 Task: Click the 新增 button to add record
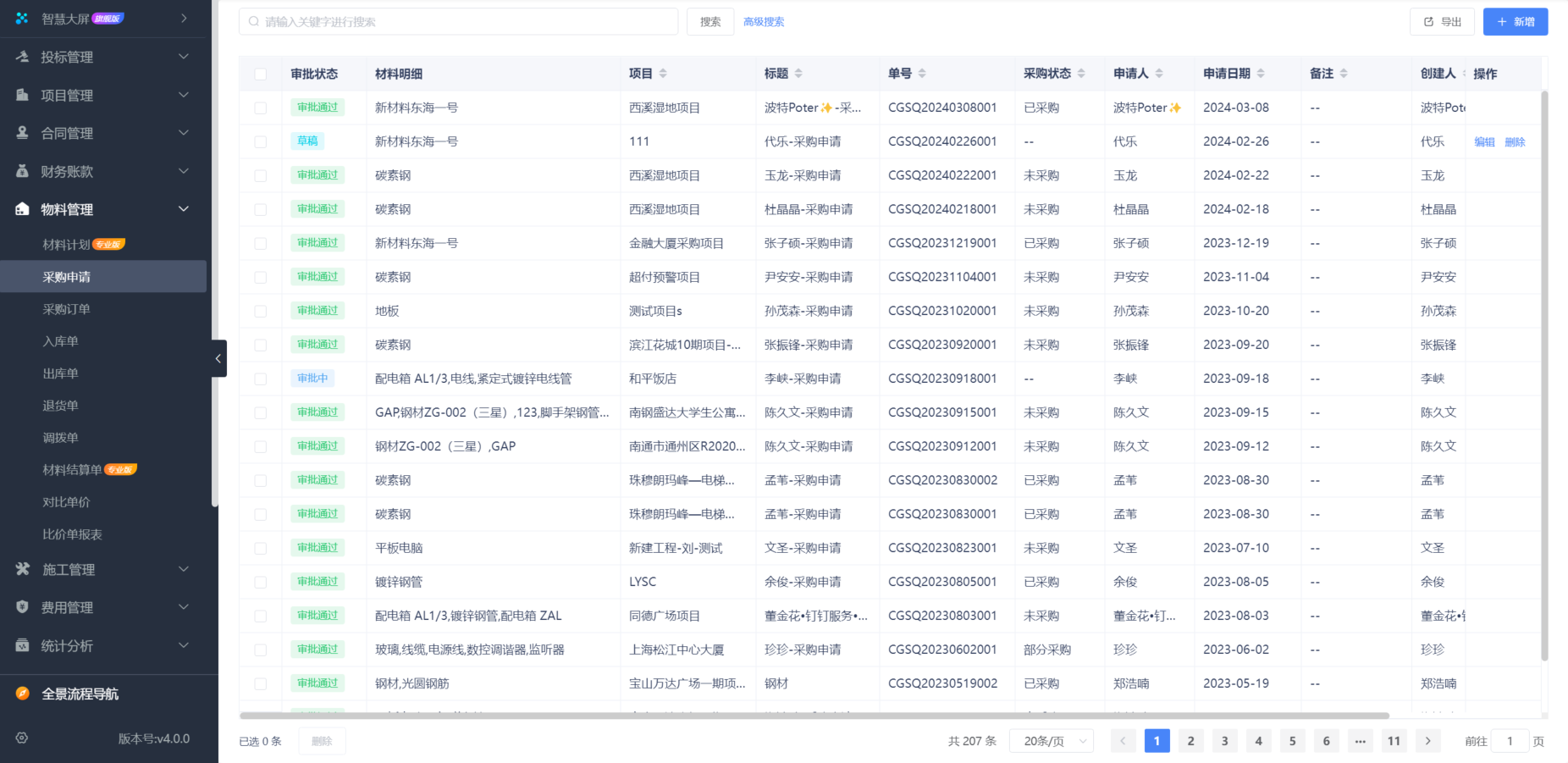tap(1515, 21)
